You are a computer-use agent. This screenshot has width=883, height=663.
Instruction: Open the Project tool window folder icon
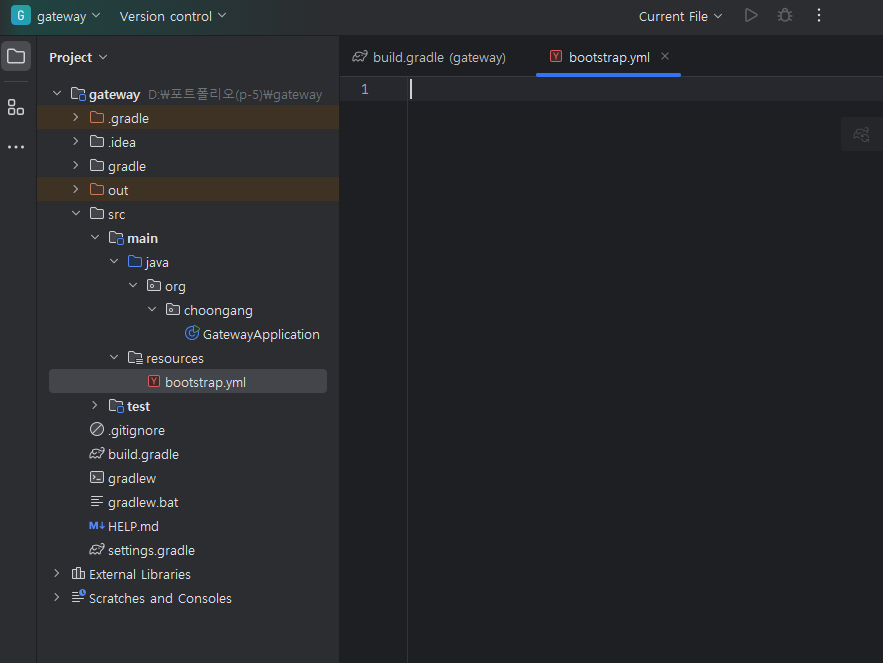(x=16, y=57)
